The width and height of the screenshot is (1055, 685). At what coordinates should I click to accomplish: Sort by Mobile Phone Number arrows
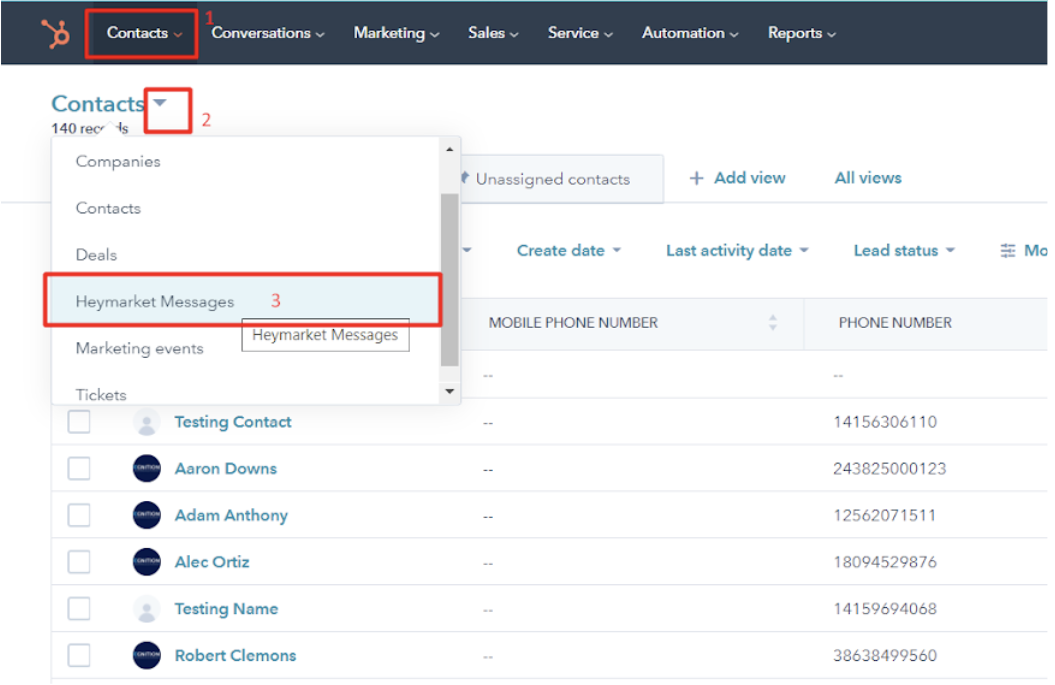click(x=772, y=322)
